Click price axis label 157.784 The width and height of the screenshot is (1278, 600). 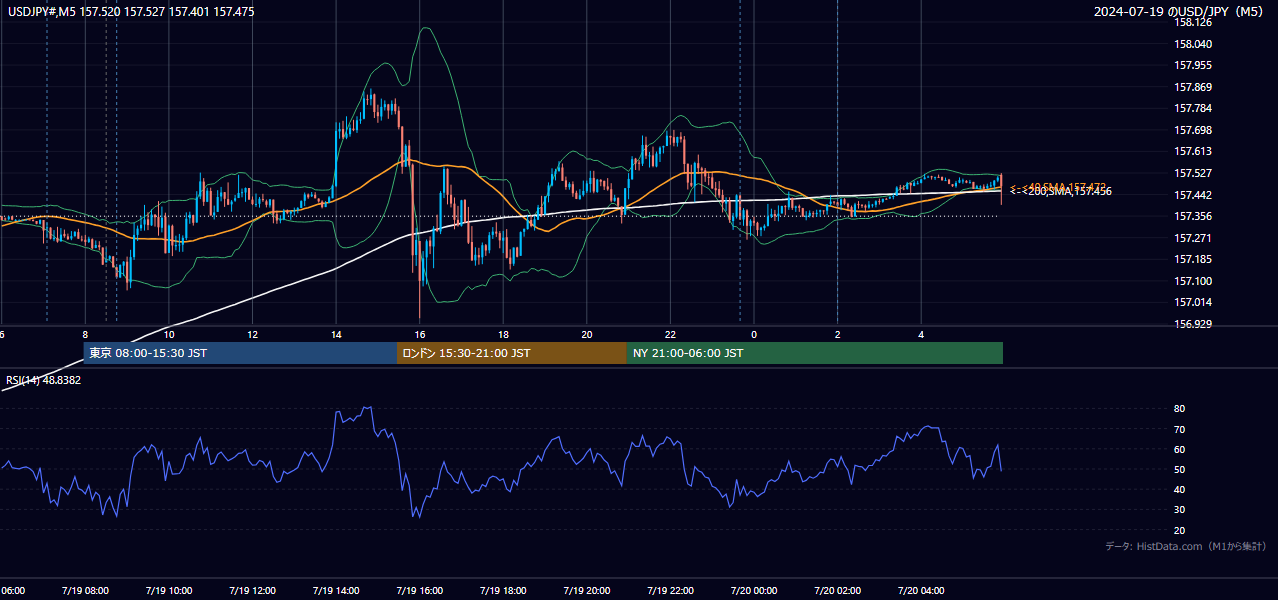(x=1193, y=108)
